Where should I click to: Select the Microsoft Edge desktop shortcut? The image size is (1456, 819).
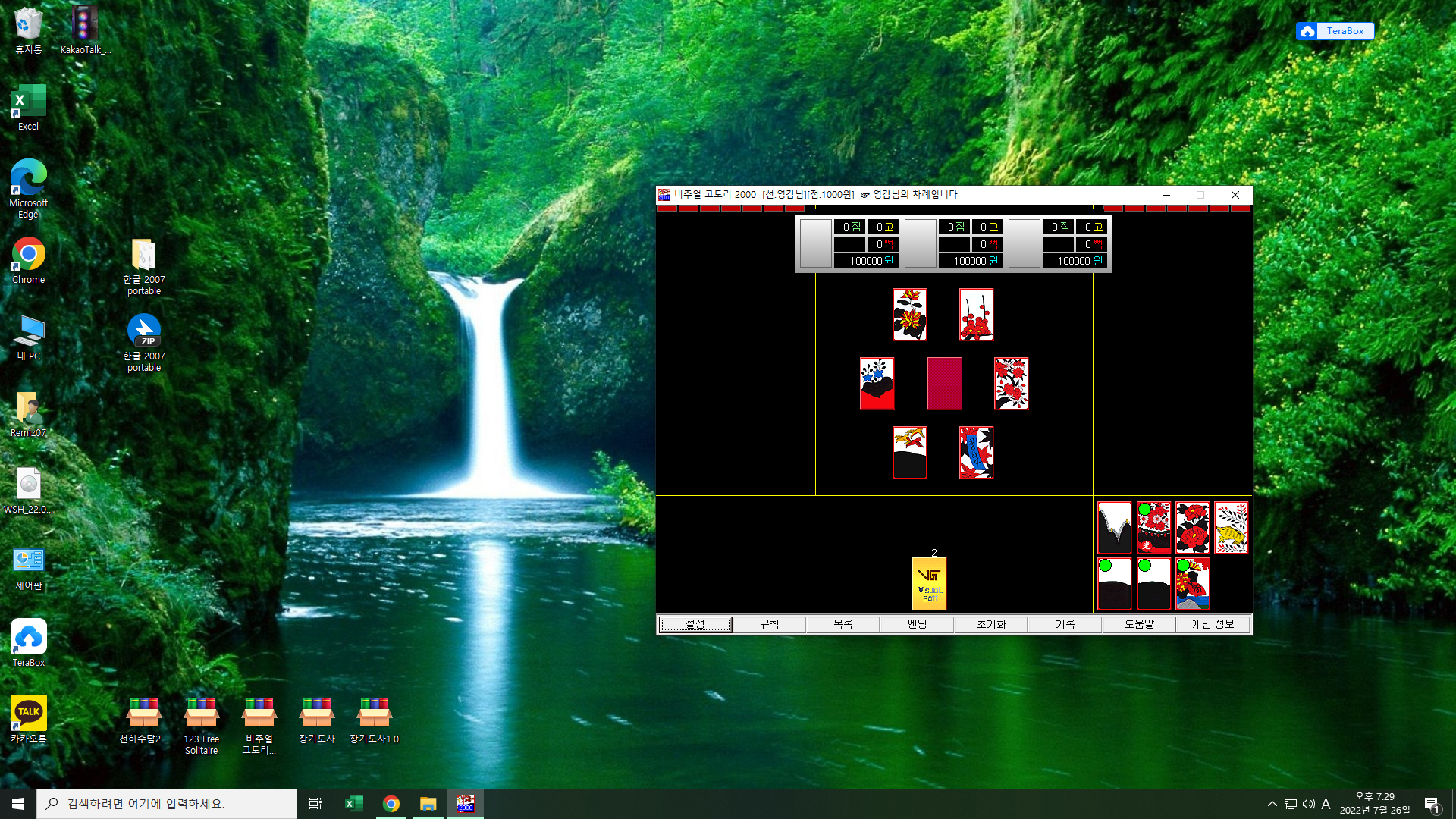[x=28, y=189]
